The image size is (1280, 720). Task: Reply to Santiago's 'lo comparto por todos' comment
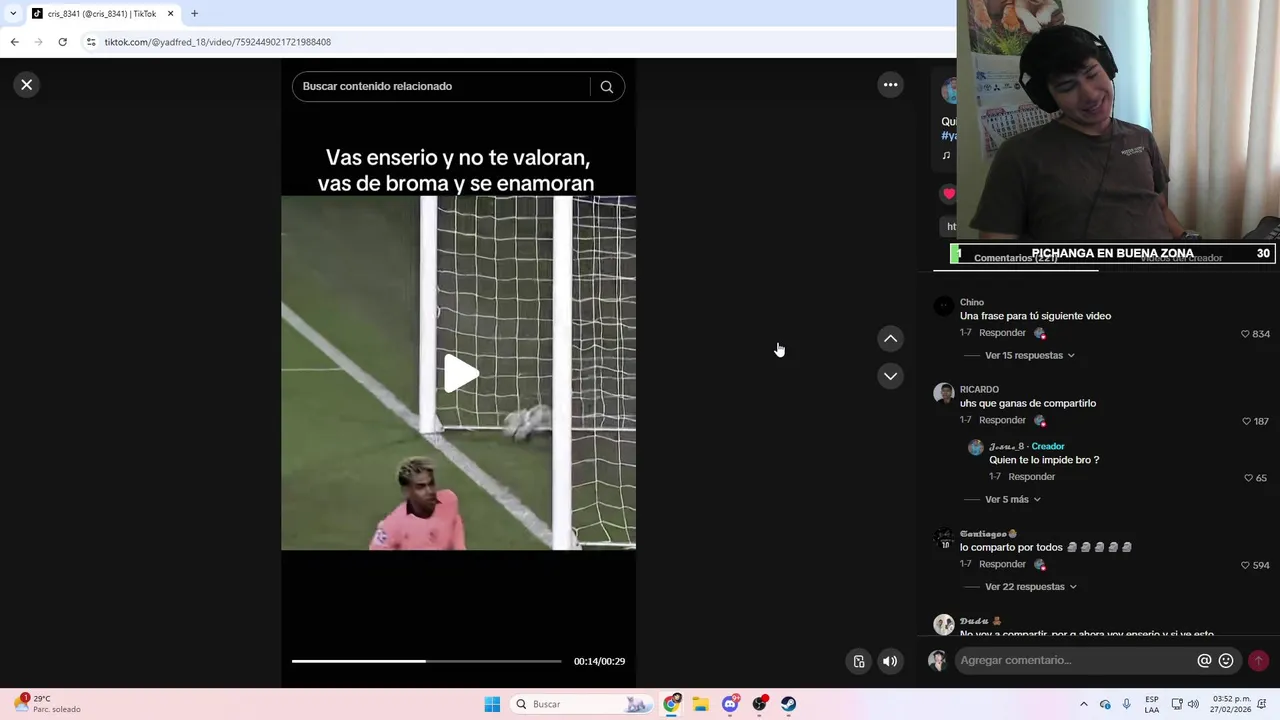1002,564
